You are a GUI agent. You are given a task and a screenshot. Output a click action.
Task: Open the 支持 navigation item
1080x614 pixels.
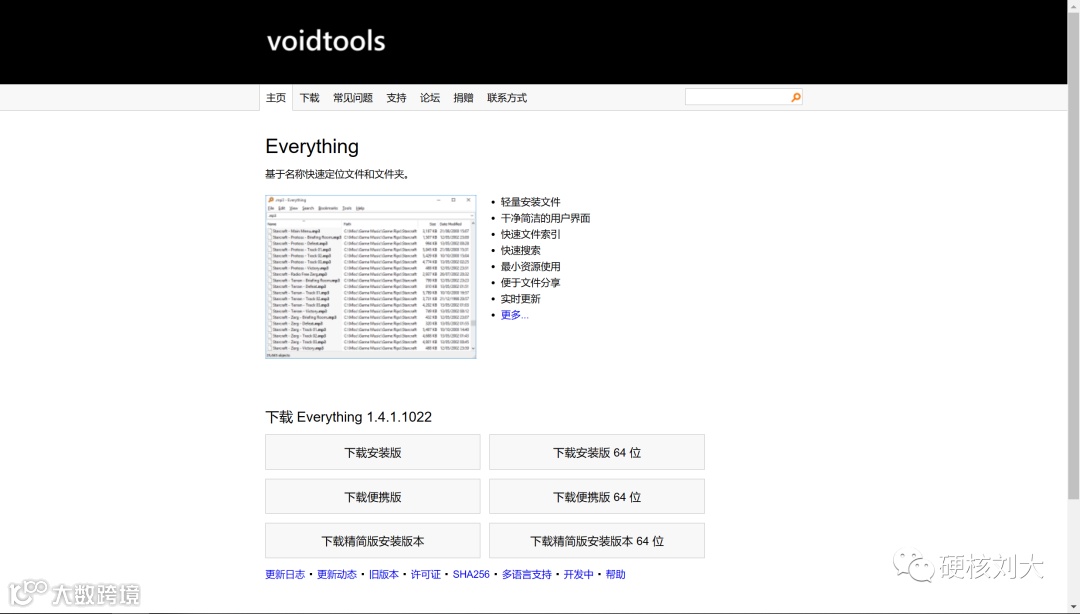[x=396, y=98]
